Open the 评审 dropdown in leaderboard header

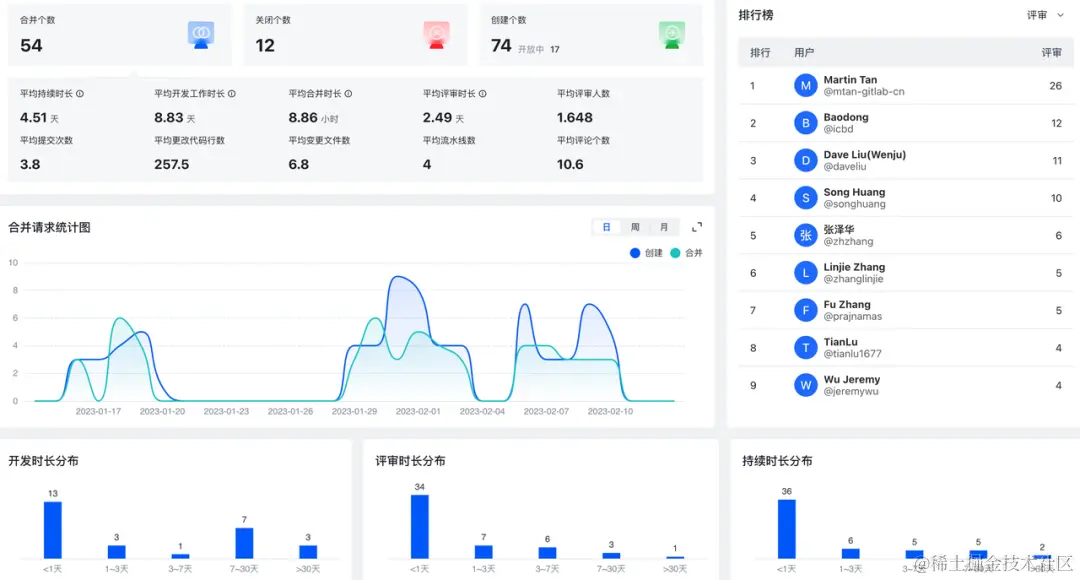point(1045,15)
